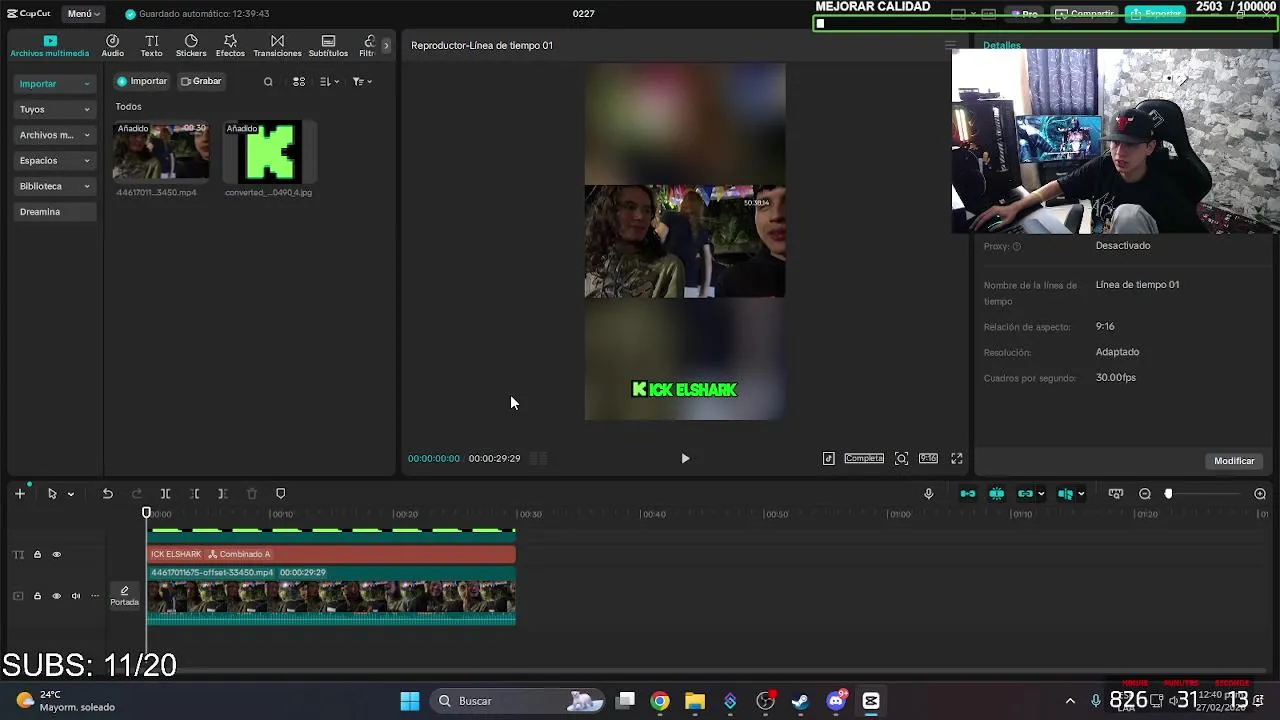Viewport: 1280px width, 720px height.
Task: Expand the Biblioteca sidebar section
Action: click(55, 186)
